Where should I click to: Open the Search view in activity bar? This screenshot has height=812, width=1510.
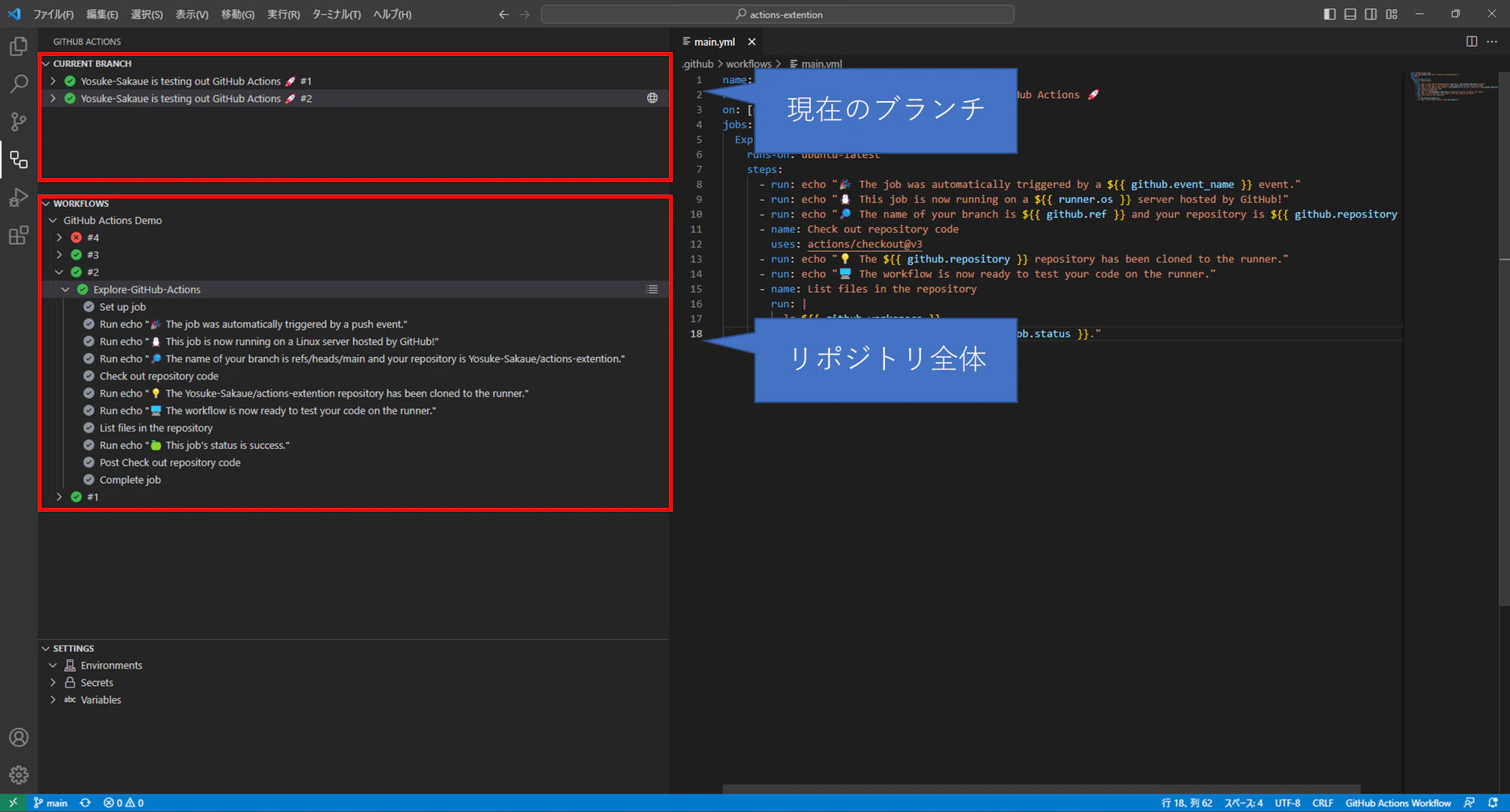point(19,84)
